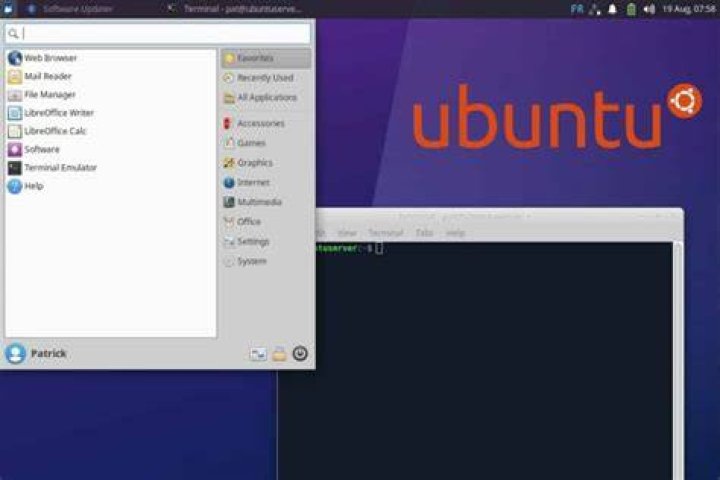
Task: Open the notifications bell in the panel
Action: 612,9
